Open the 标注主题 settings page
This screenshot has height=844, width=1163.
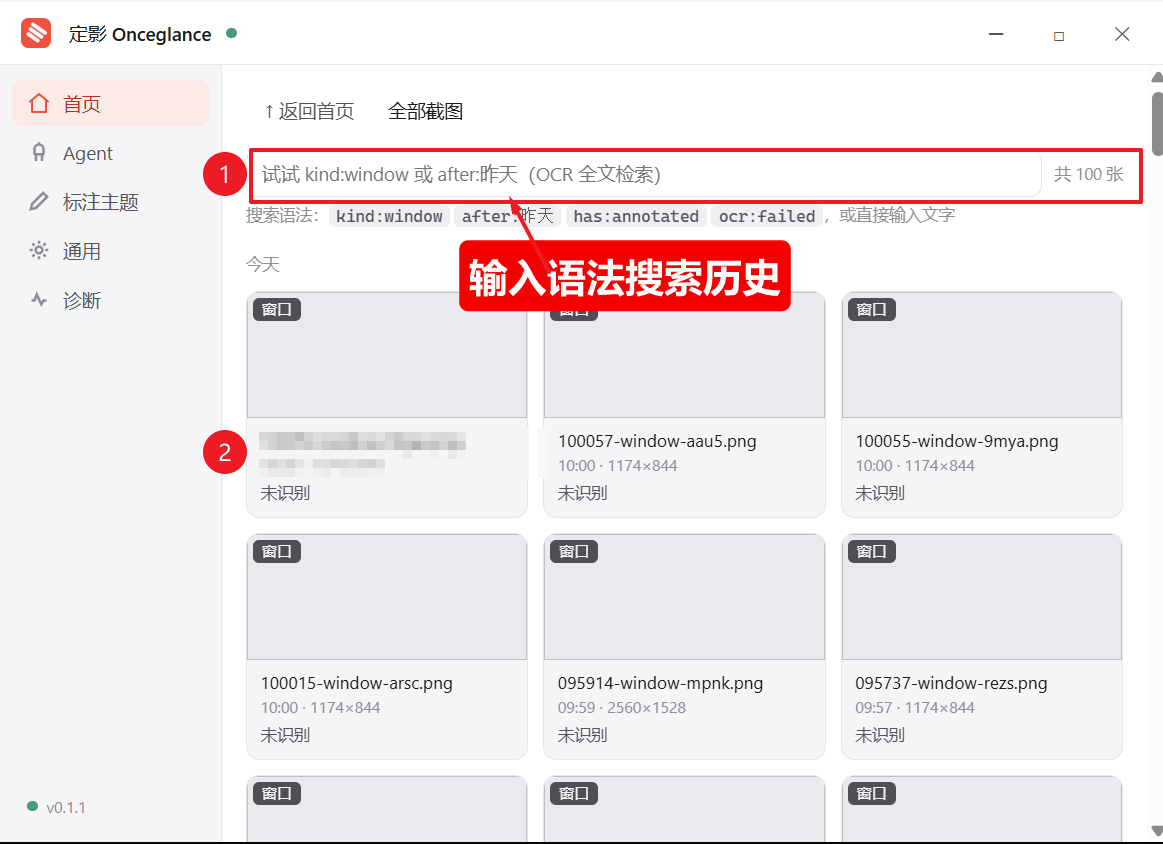coord(111,202)
